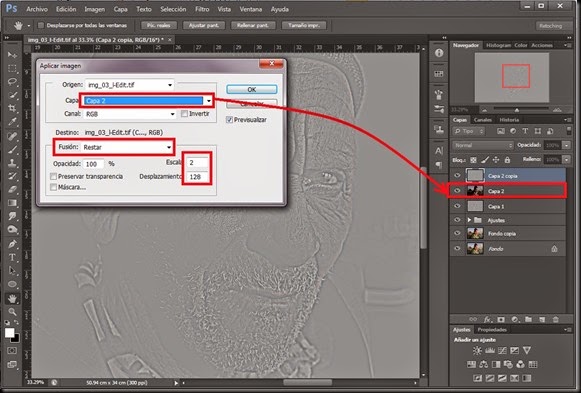Lock transparent pixels icon
Viewport: 581px width, 393px height.
473,160
